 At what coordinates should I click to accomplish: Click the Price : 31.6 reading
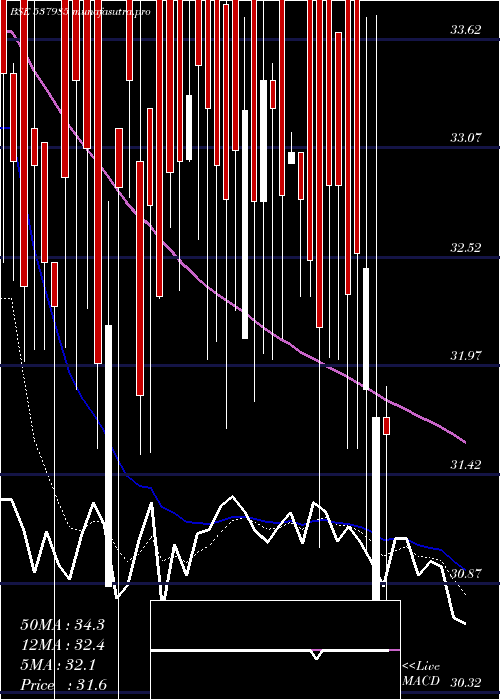coord(63,685)
